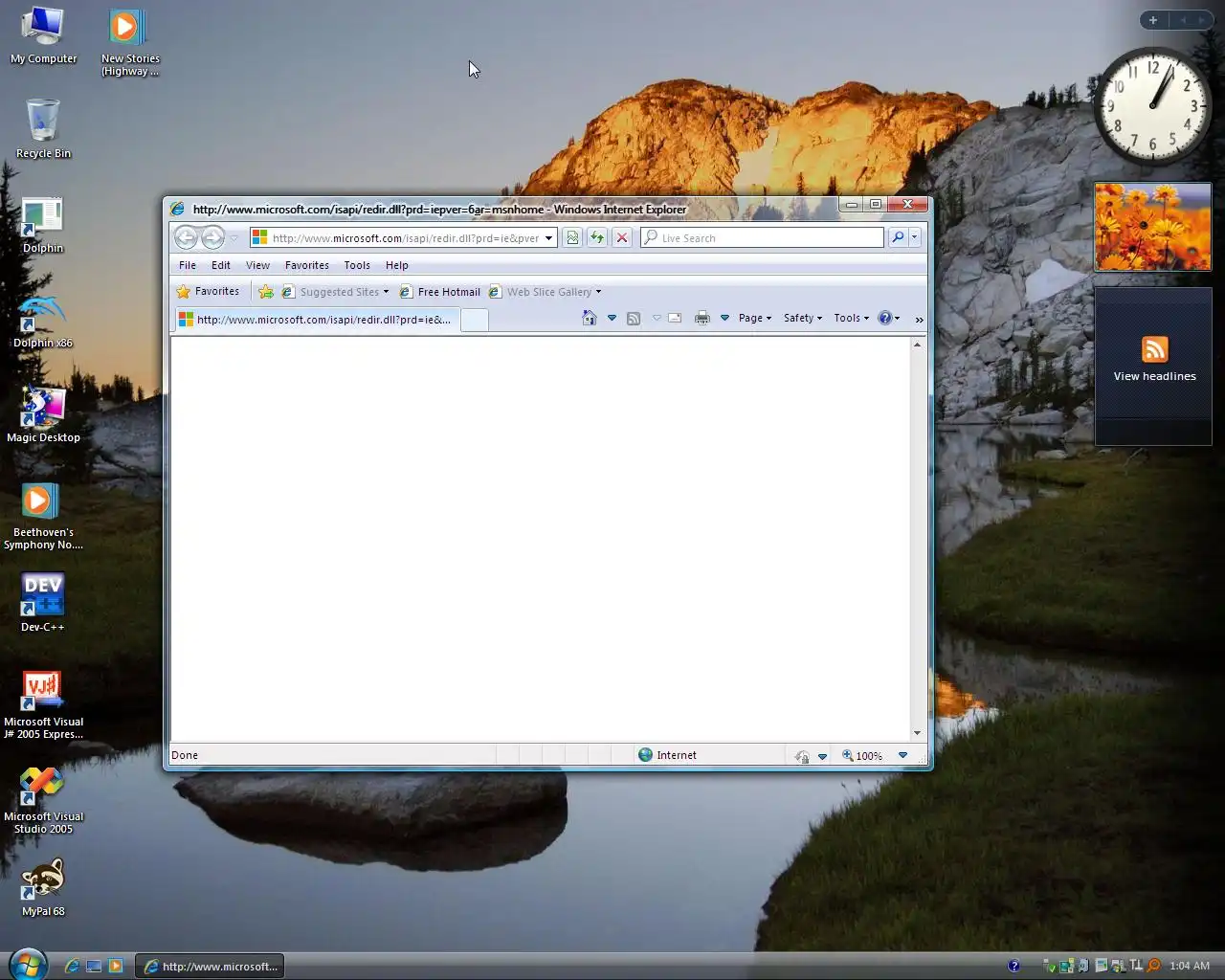Open the Free Hotmail favorites link
Viewport: 1225px width, 980px height.
tap(439, 292)
